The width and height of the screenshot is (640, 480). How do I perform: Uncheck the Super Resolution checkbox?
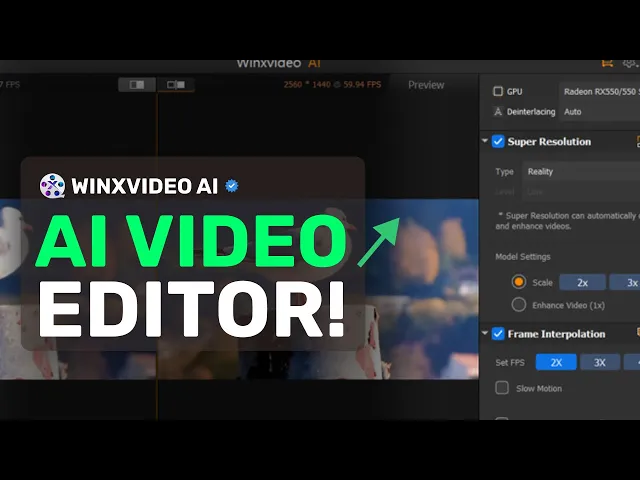(x=498, y=142)
